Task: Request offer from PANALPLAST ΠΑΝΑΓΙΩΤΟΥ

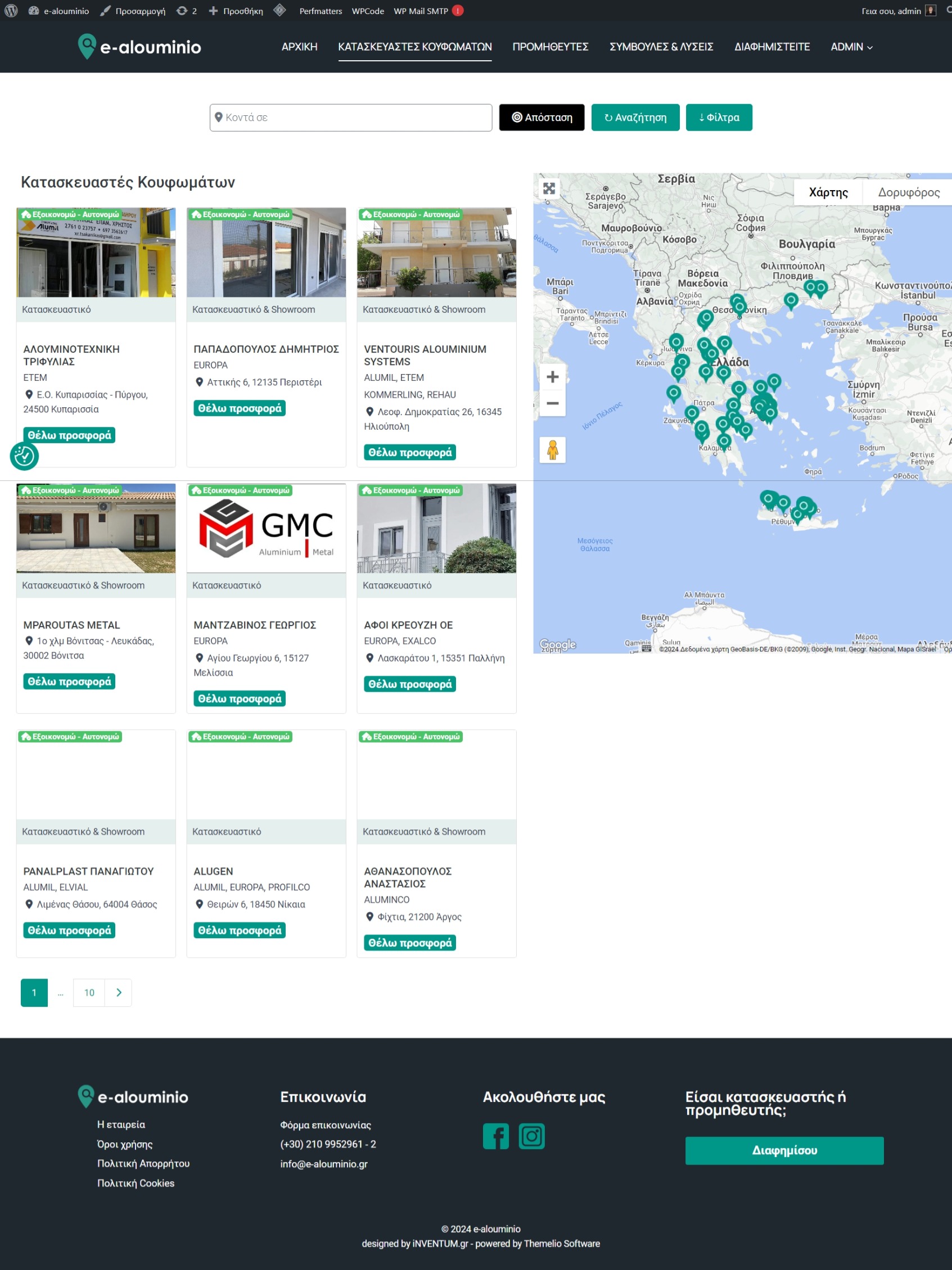Action: tap(69, 930)
